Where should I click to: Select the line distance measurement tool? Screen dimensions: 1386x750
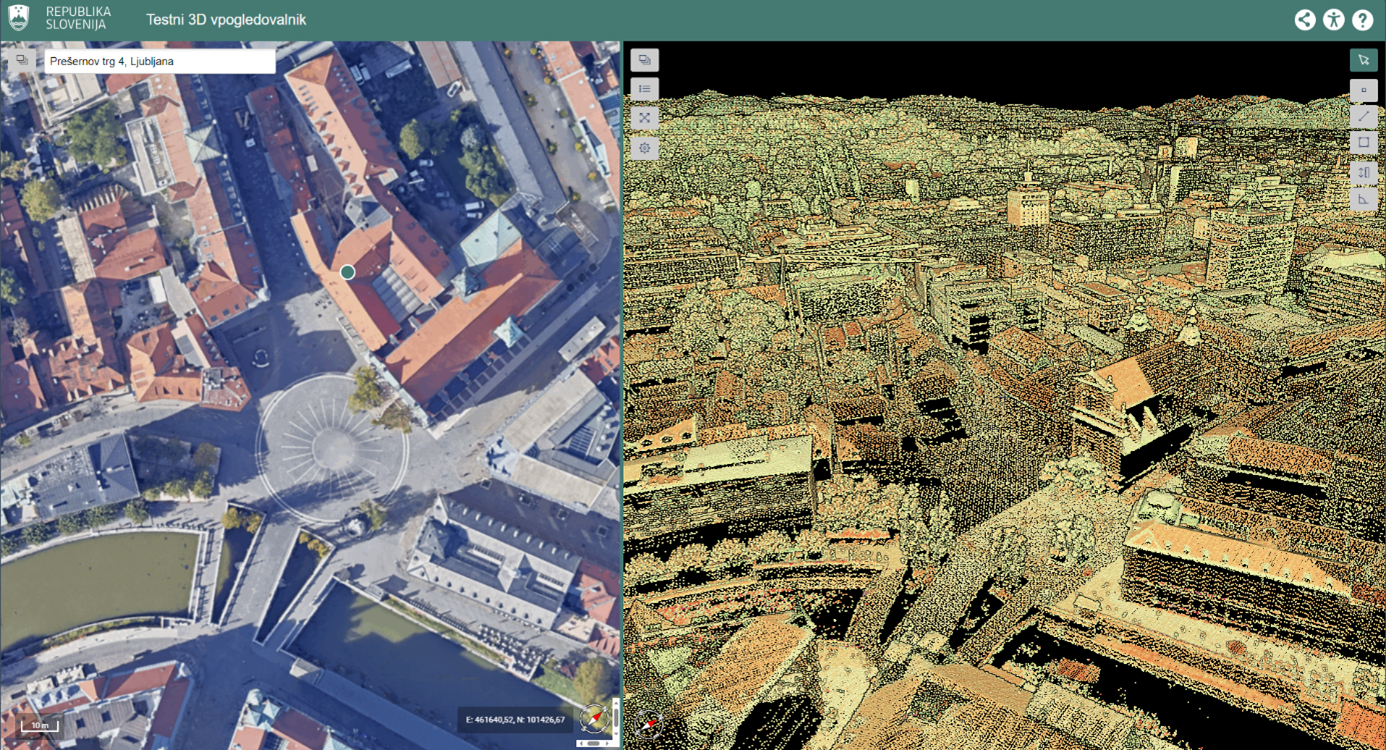[x=1364, y=116]
